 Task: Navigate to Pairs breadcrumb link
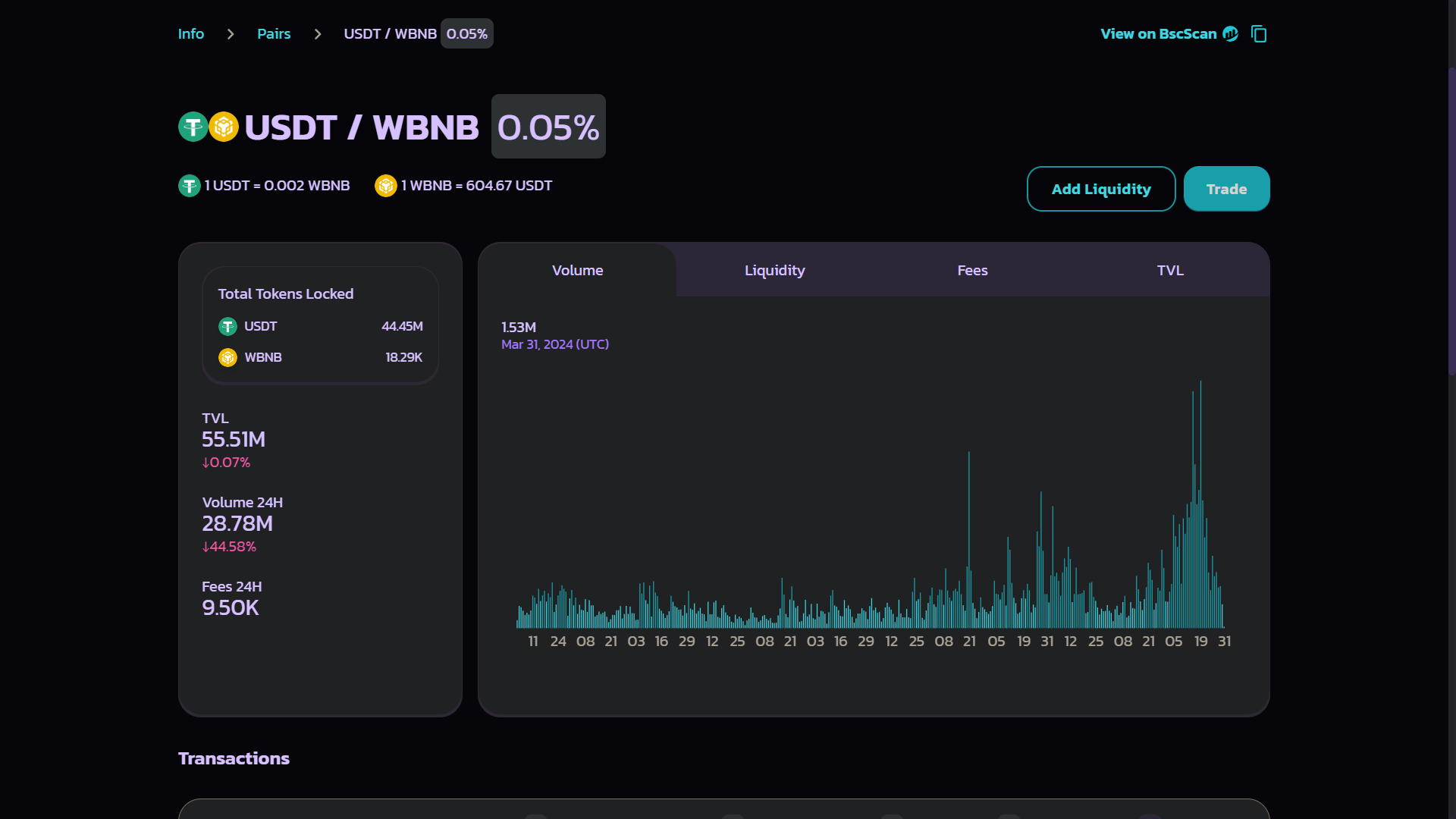pyautogui.click(x=274, y=34)
